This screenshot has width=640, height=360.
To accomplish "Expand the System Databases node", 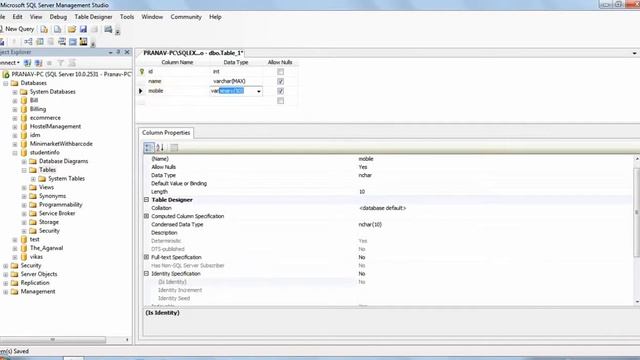I will 15,92.
